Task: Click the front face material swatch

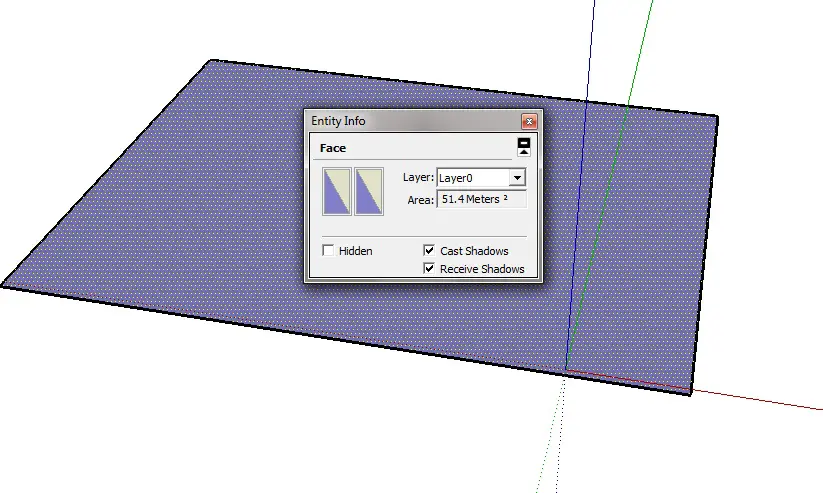Action: [337, 191]
